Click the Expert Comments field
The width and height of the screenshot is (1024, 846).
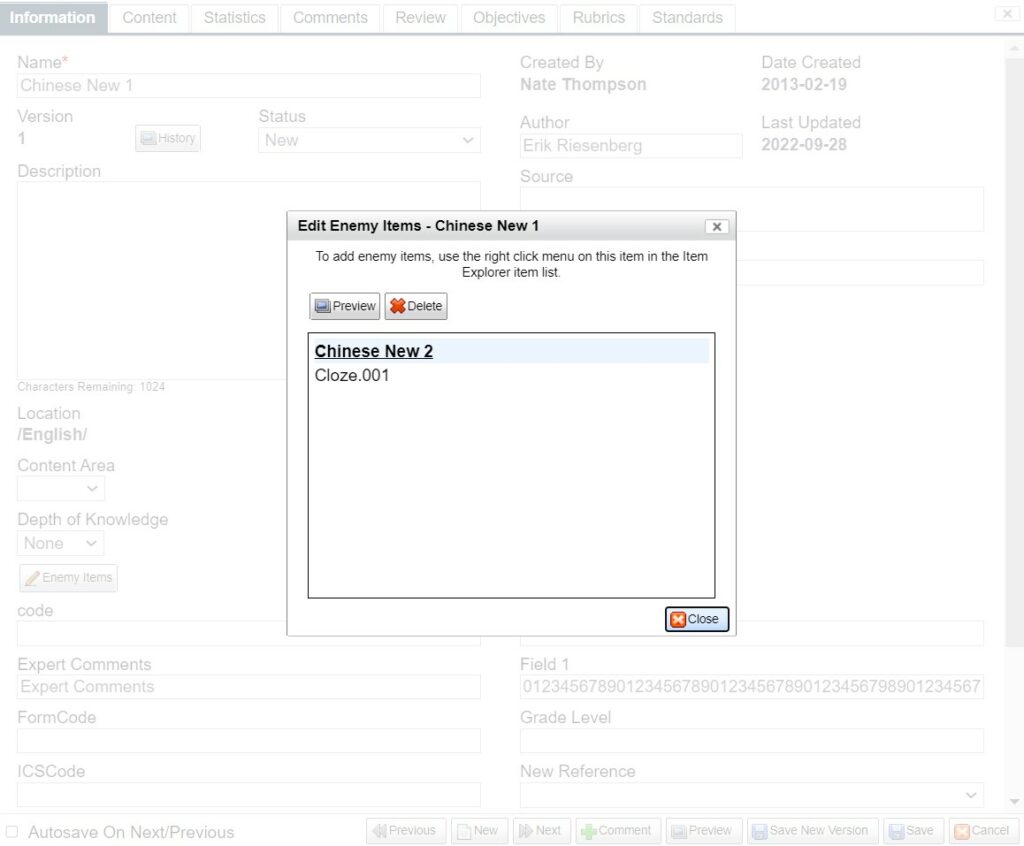[249, 687]
